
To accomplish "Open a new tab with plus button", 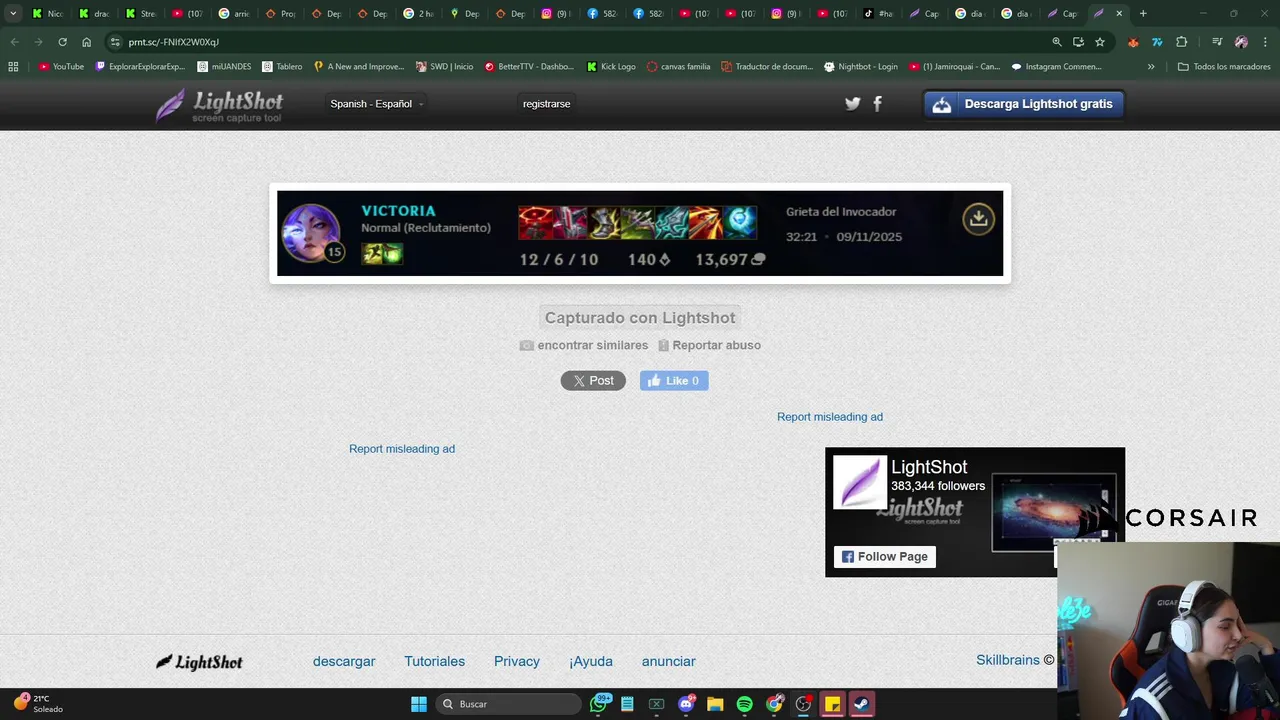I will pos(1143,14).
